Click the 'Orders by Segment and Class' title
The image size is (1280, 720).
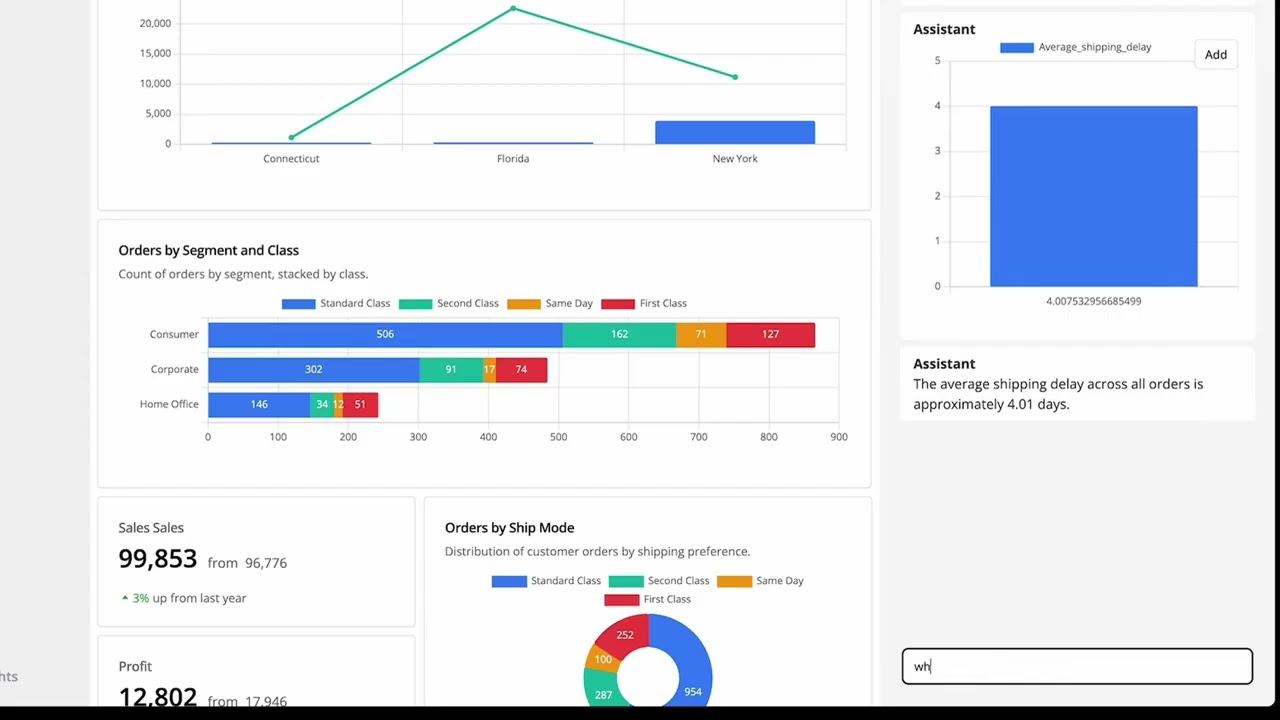pos(209,250)
